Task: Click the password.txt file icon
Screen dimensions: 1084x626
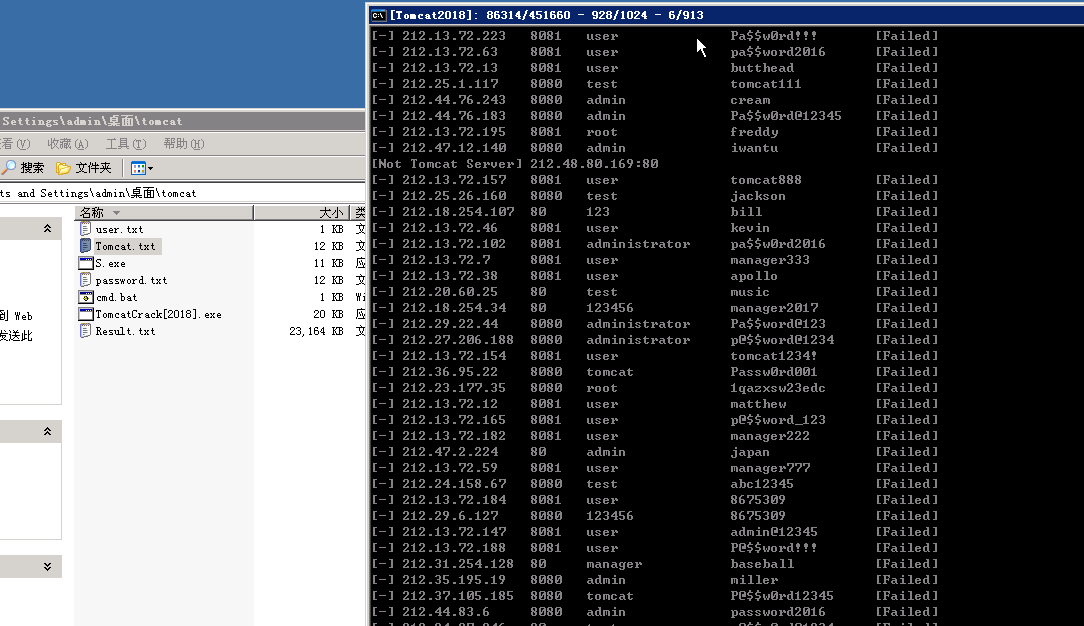Action: pyautogui.click(x=85, y=280)
